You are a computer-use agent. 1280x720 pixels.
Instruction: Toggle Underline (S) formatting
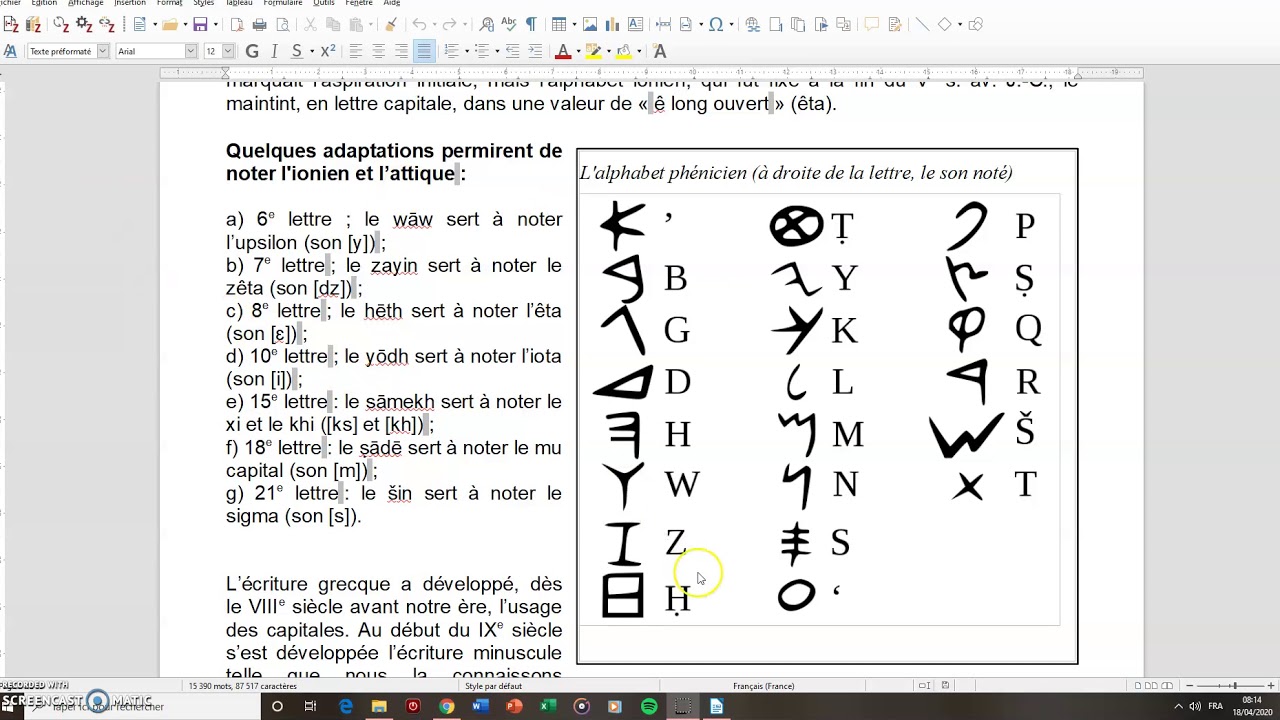coord(296,51)
